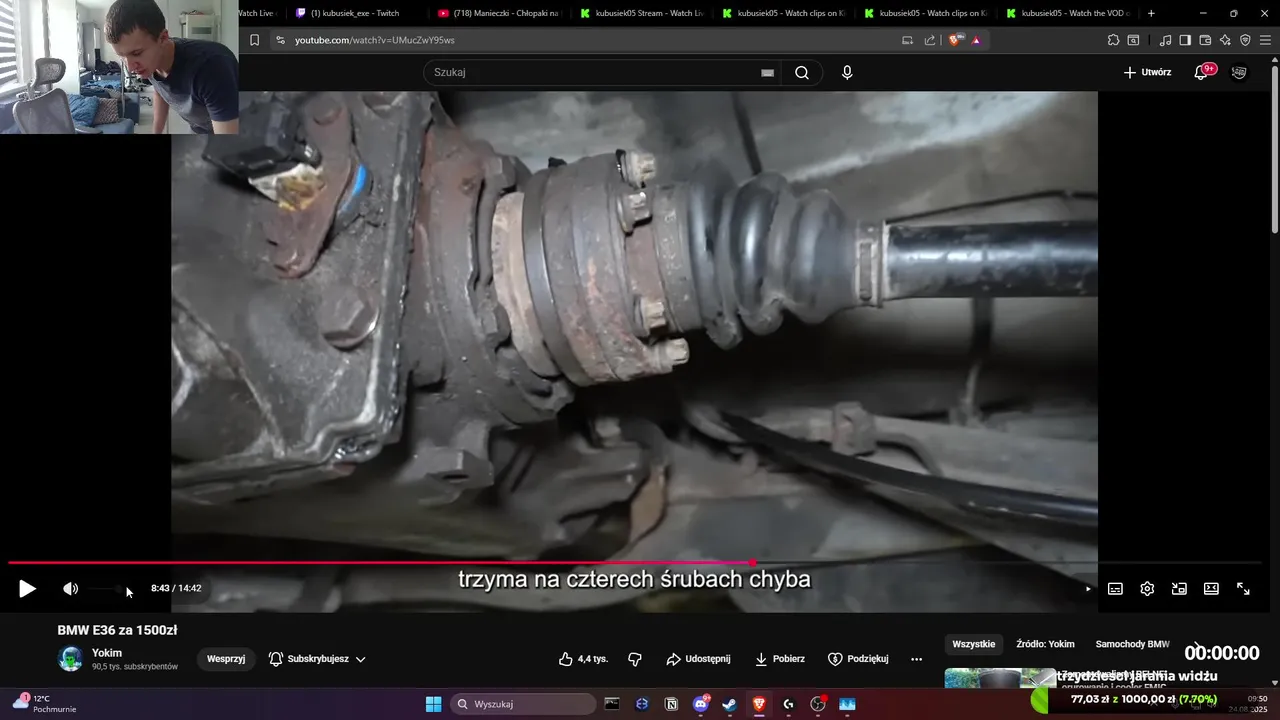Open the recommended video thumbnail below the filter chips
Image resolution: width=1280 pixels, height=720 pixels.
[x=1000, y=678]
